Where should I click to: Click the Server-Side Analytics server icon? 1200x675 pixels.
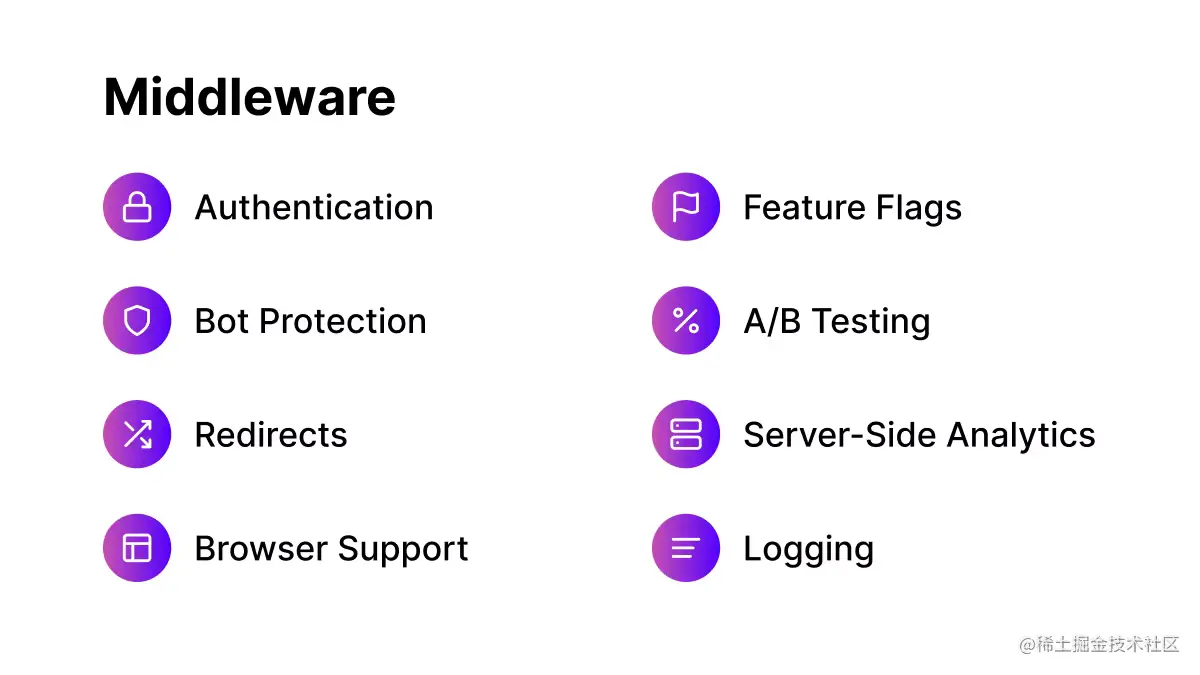[x=686, y=434]
